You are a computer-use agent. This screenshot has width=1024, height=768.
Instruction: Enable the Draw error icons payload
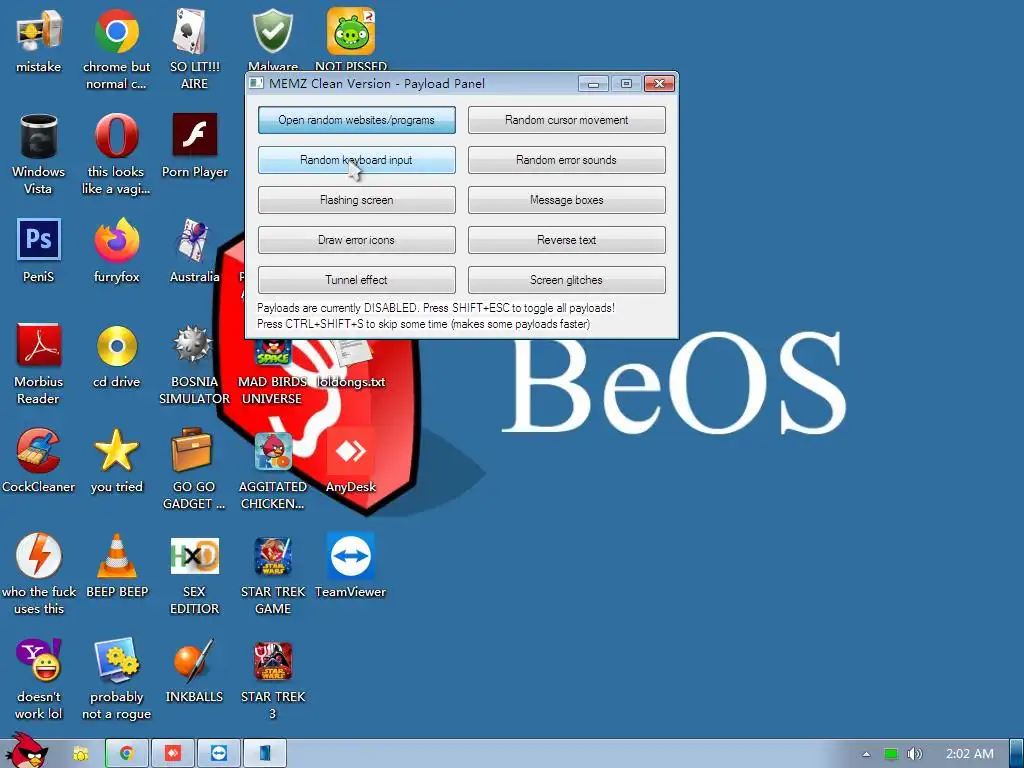(357, 240)
